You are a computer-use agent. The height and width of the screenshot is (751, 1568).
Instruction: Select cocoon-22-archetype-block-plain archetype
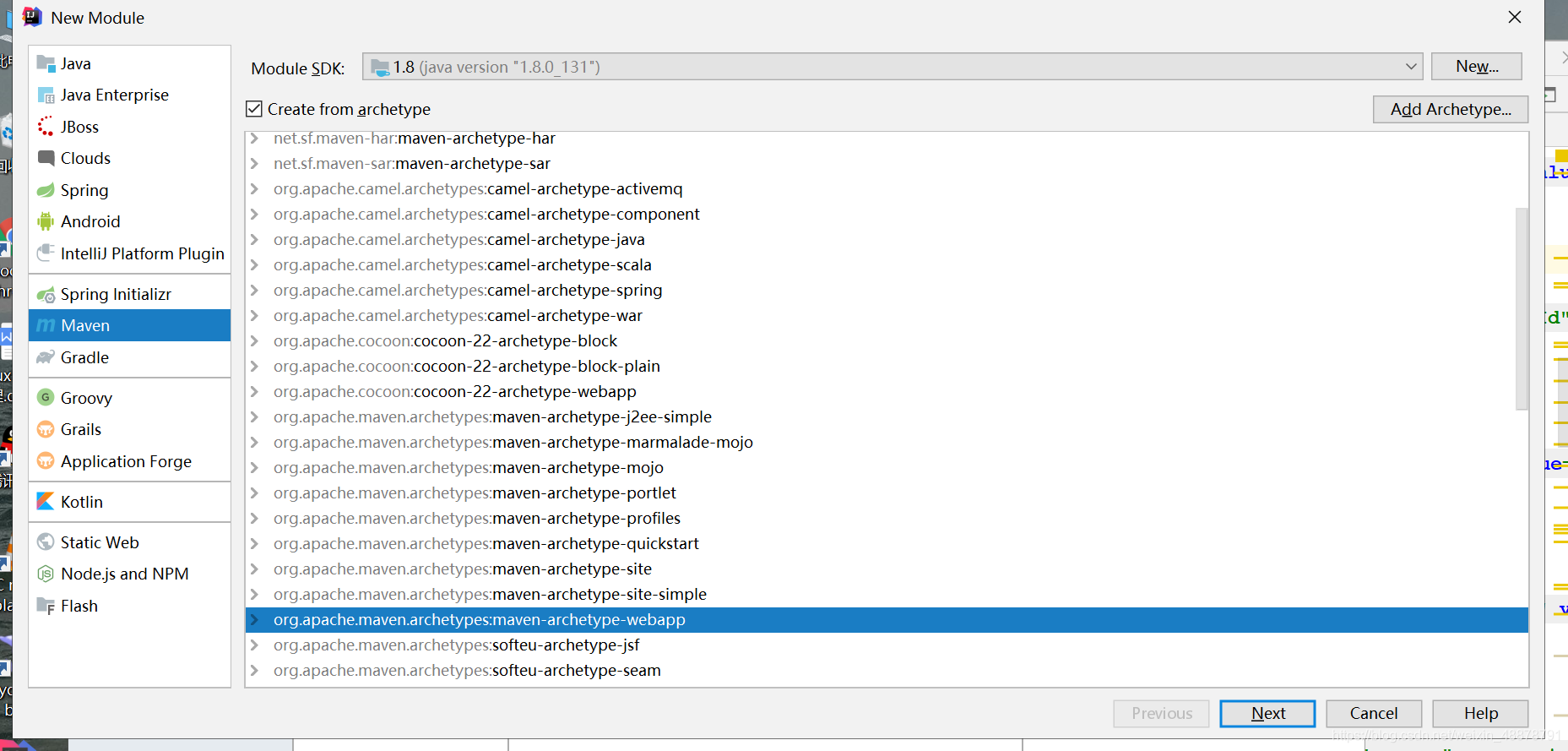(887, 367)
